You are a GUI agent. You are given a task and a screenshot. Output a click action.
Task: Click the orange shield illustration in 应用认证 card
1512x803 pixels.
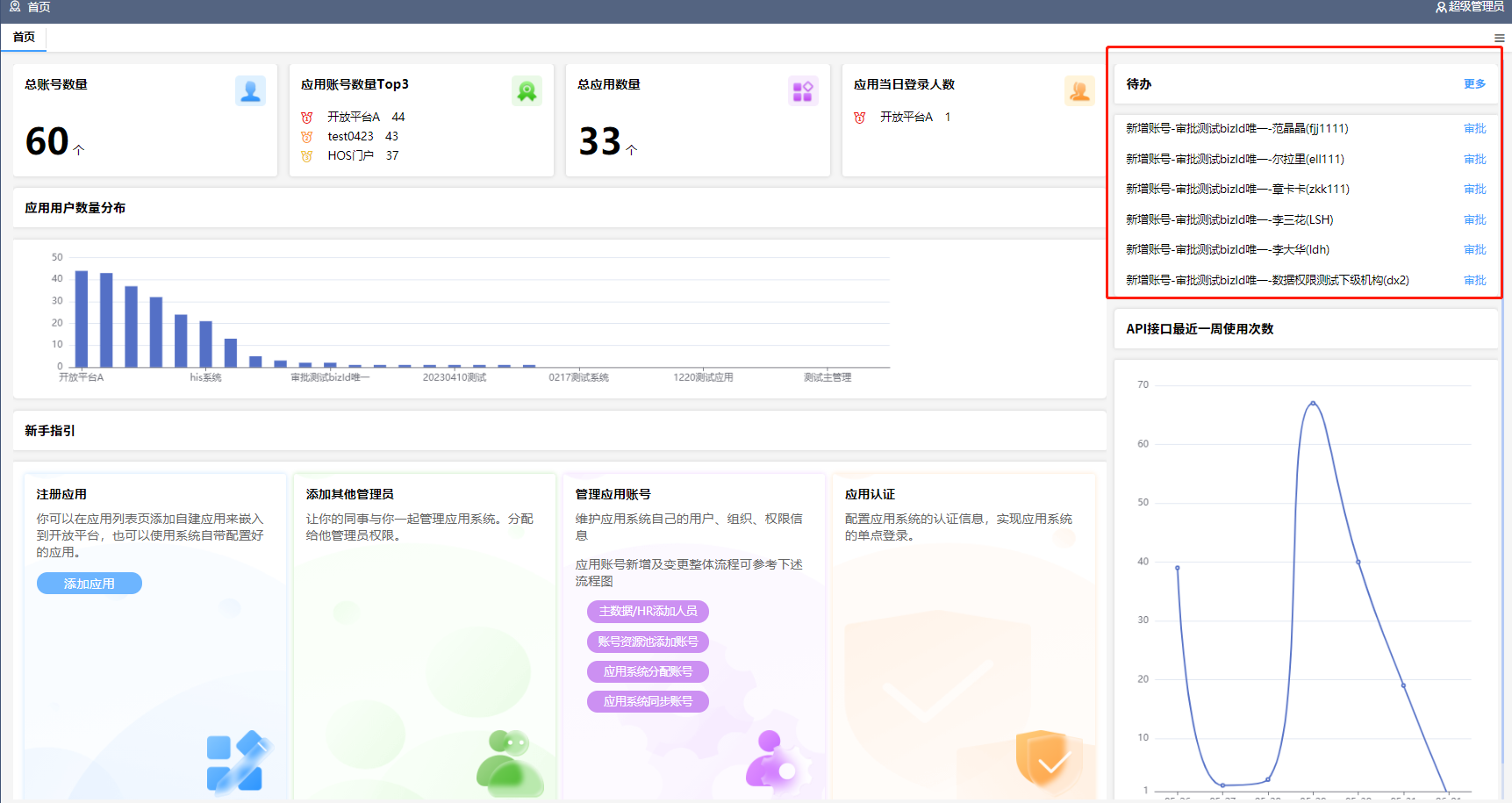1050,760
